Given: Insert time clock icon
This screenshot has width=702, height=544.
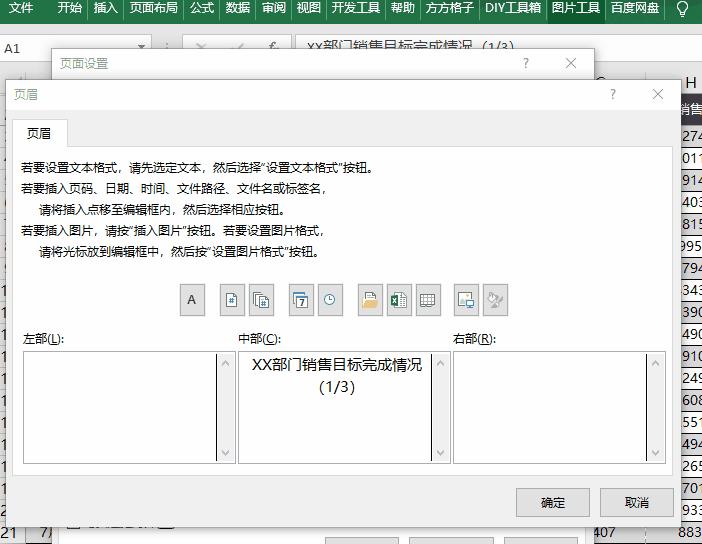Looking at the screenshot, I should coord(330,300).
